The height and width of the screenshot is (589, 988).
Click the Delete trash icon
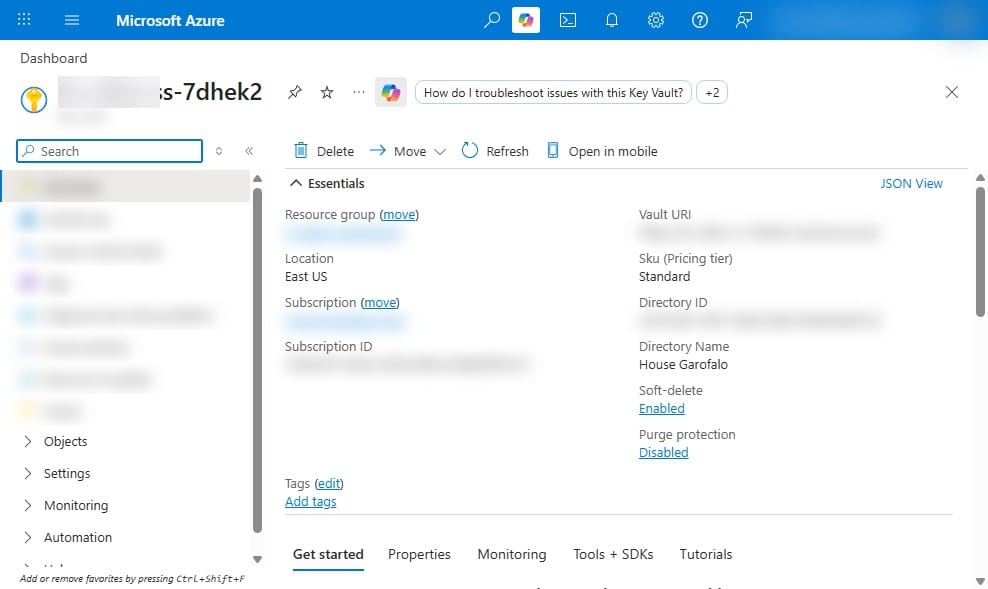click(301, 151)
